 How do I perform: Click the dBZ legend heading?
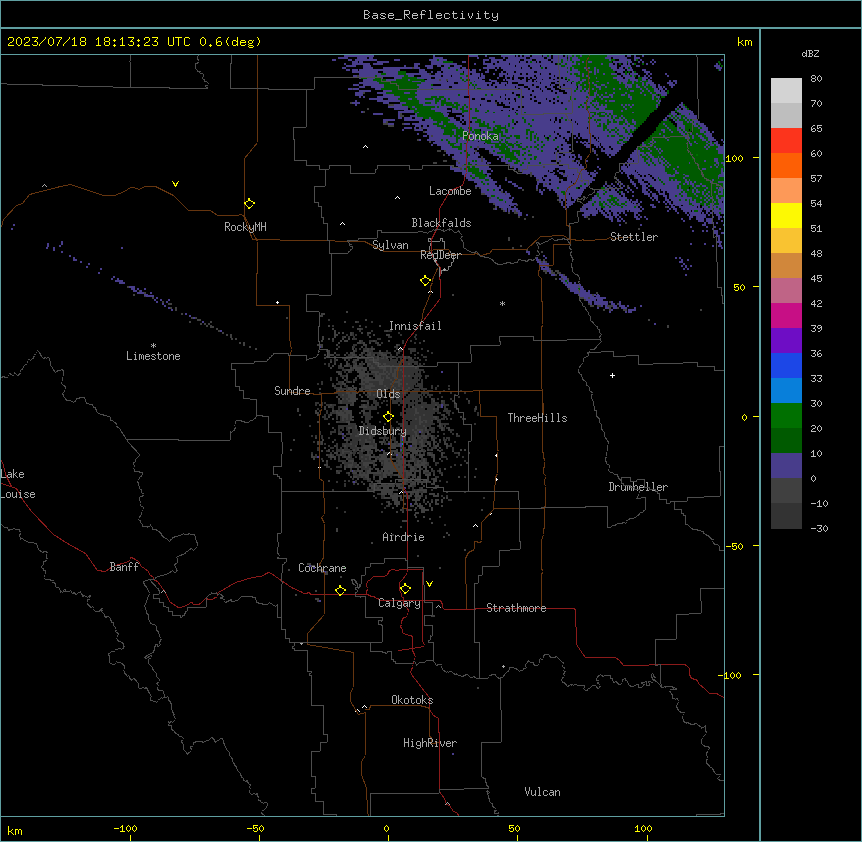click(x=810, y=54)
